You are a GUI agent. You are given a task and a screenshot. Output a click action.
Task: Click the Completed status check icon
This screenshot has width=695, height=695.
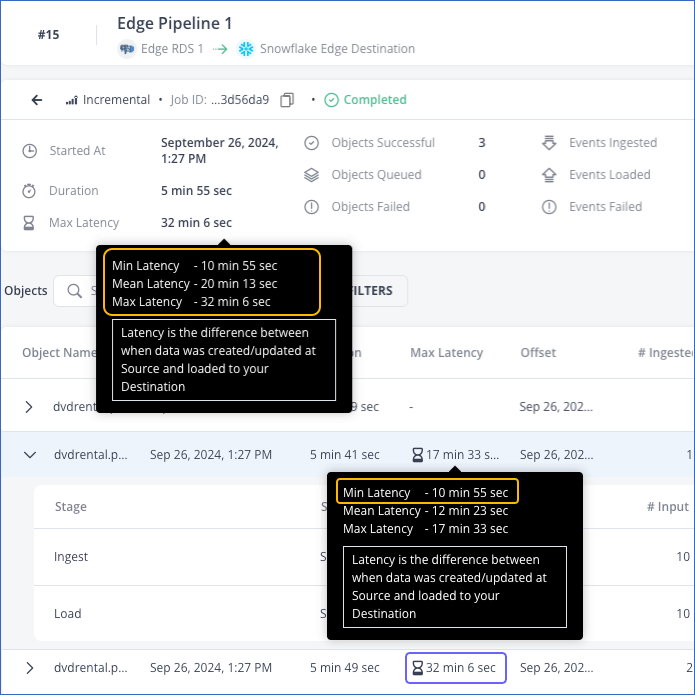(x=331, y=100)
